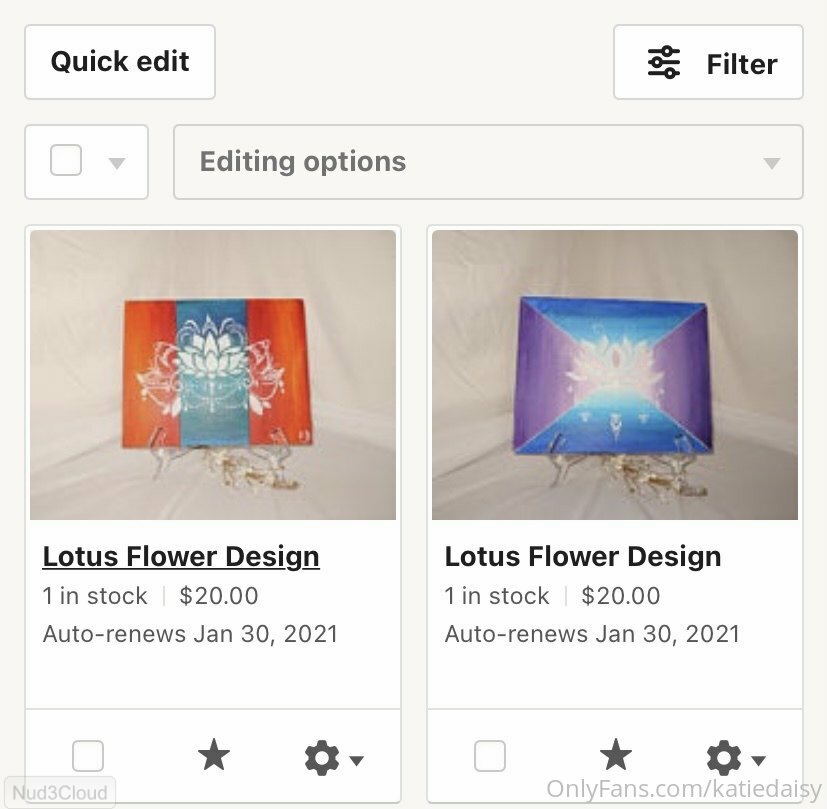
Task: Open the blue listing's Lotus Flower Design title
Action: point(583,557)
